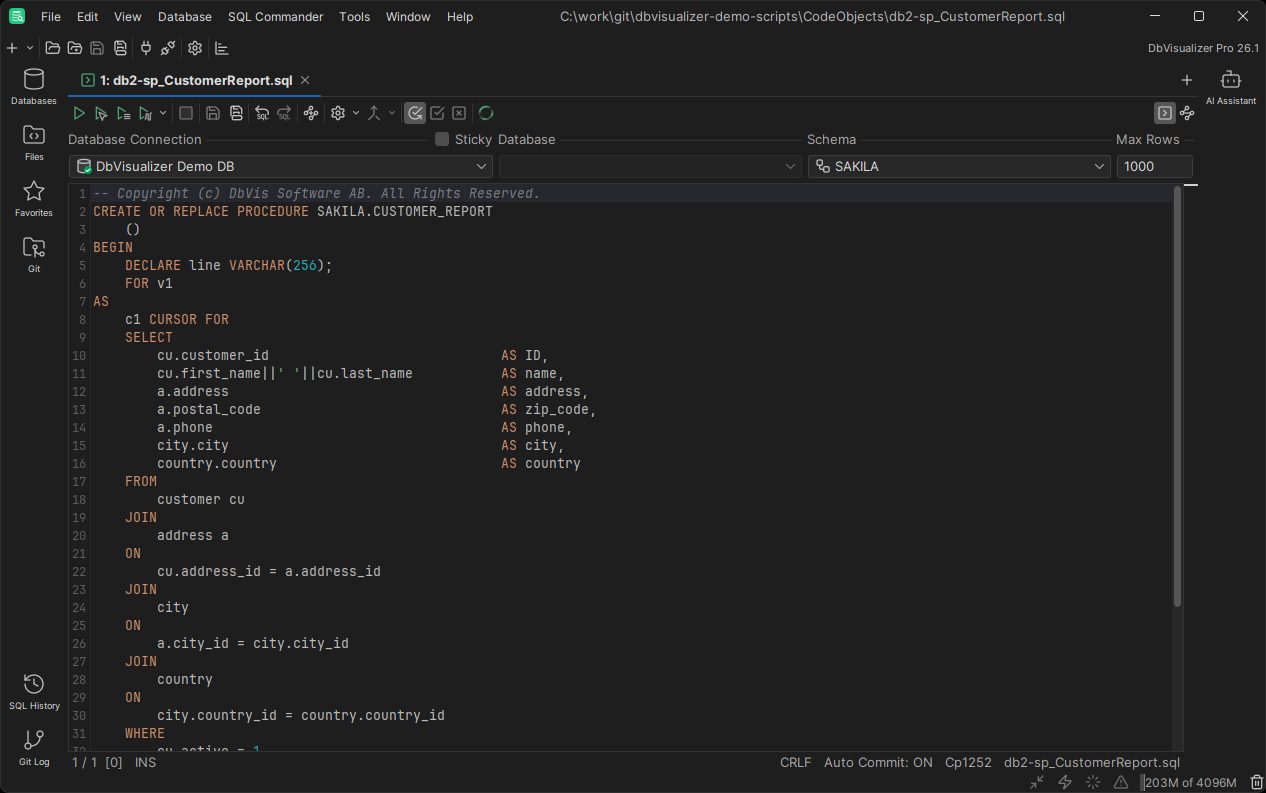Viewport: 1266px width, 793px height.
Task: Open the Tools menu
Action: coord(355,17)
